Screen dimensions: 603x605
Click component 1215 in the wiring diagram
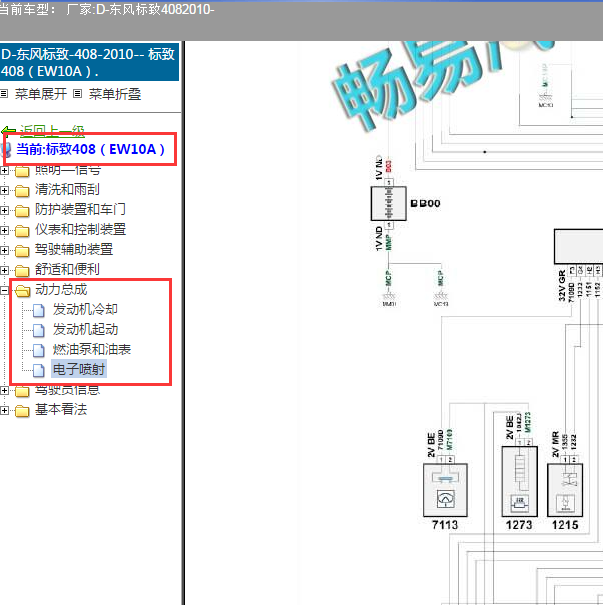(x=565, y=490)
